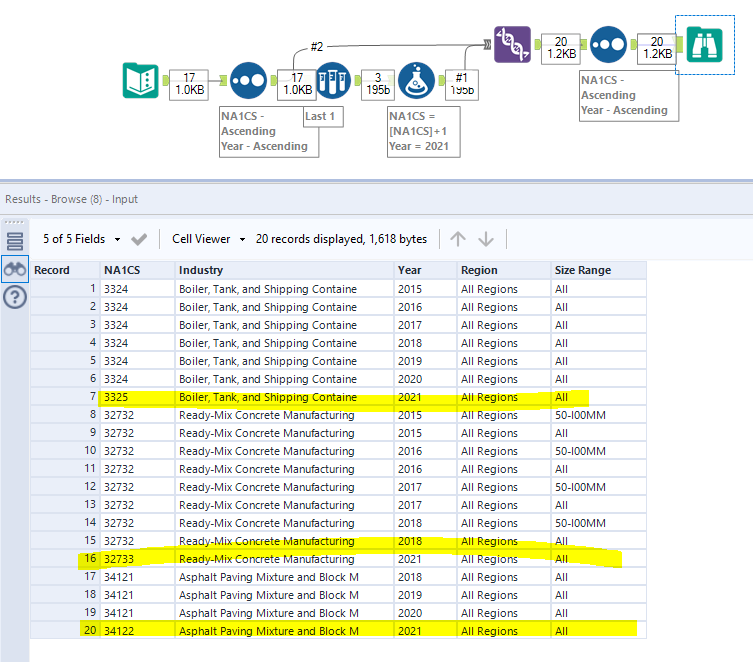Click the first Sort tool after Input Data
Screen dimensions: 753x662
coord(248,80)
